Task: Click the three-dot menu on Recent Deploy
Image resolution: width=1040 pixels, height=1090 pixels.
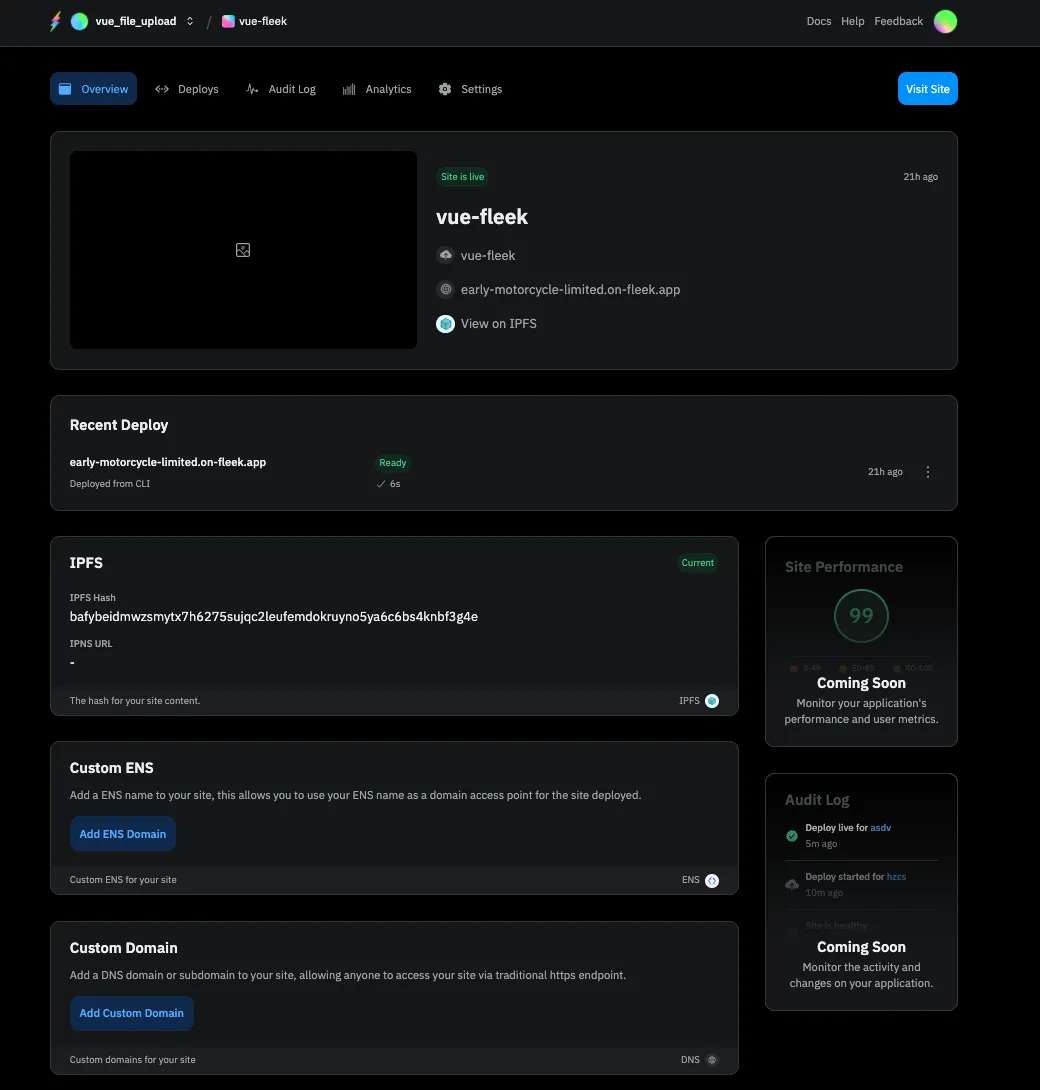Action: 928,472
